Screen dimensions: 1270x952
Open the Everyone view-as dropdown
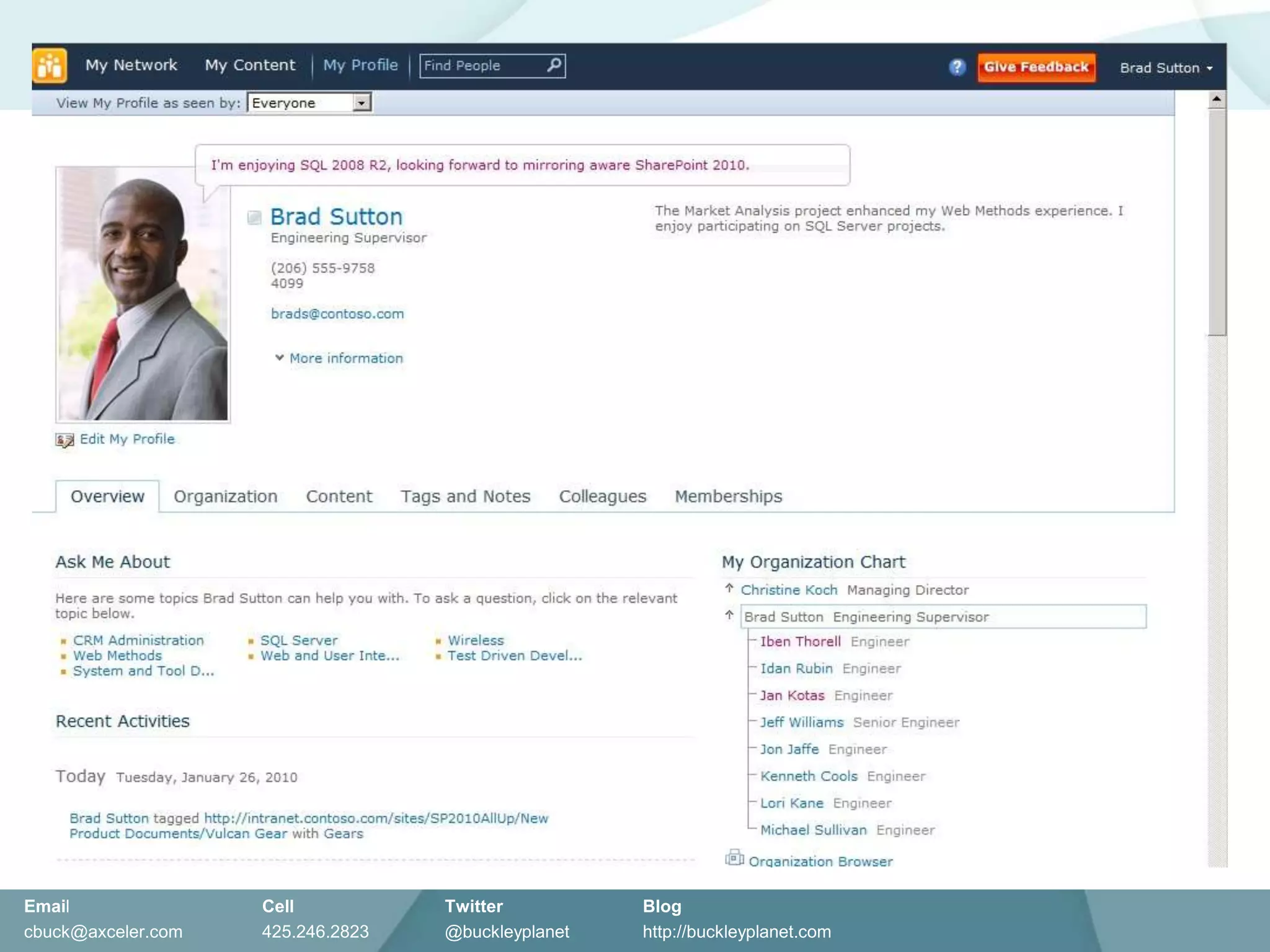click(362, 102)
